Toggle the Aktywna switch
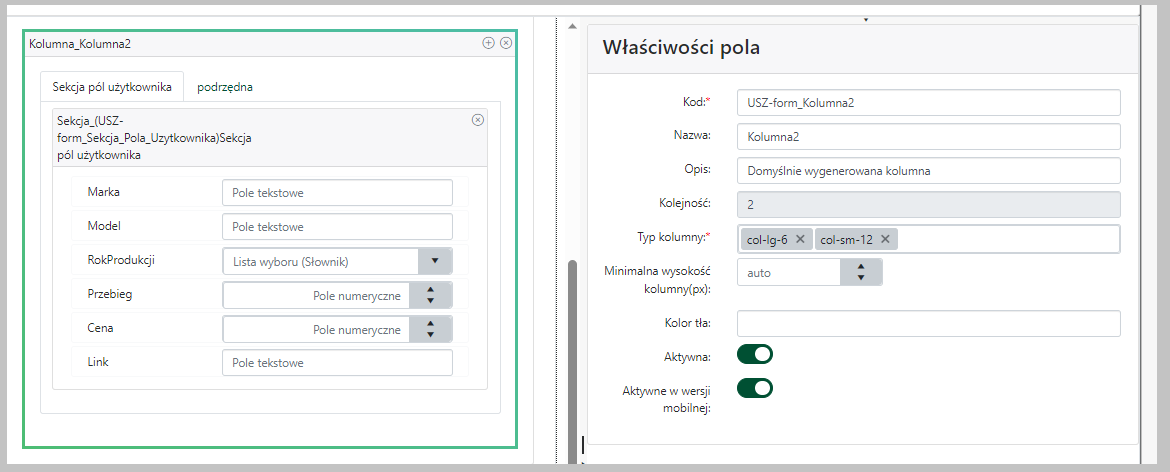 pyautogui.click(x=755, y=354)
